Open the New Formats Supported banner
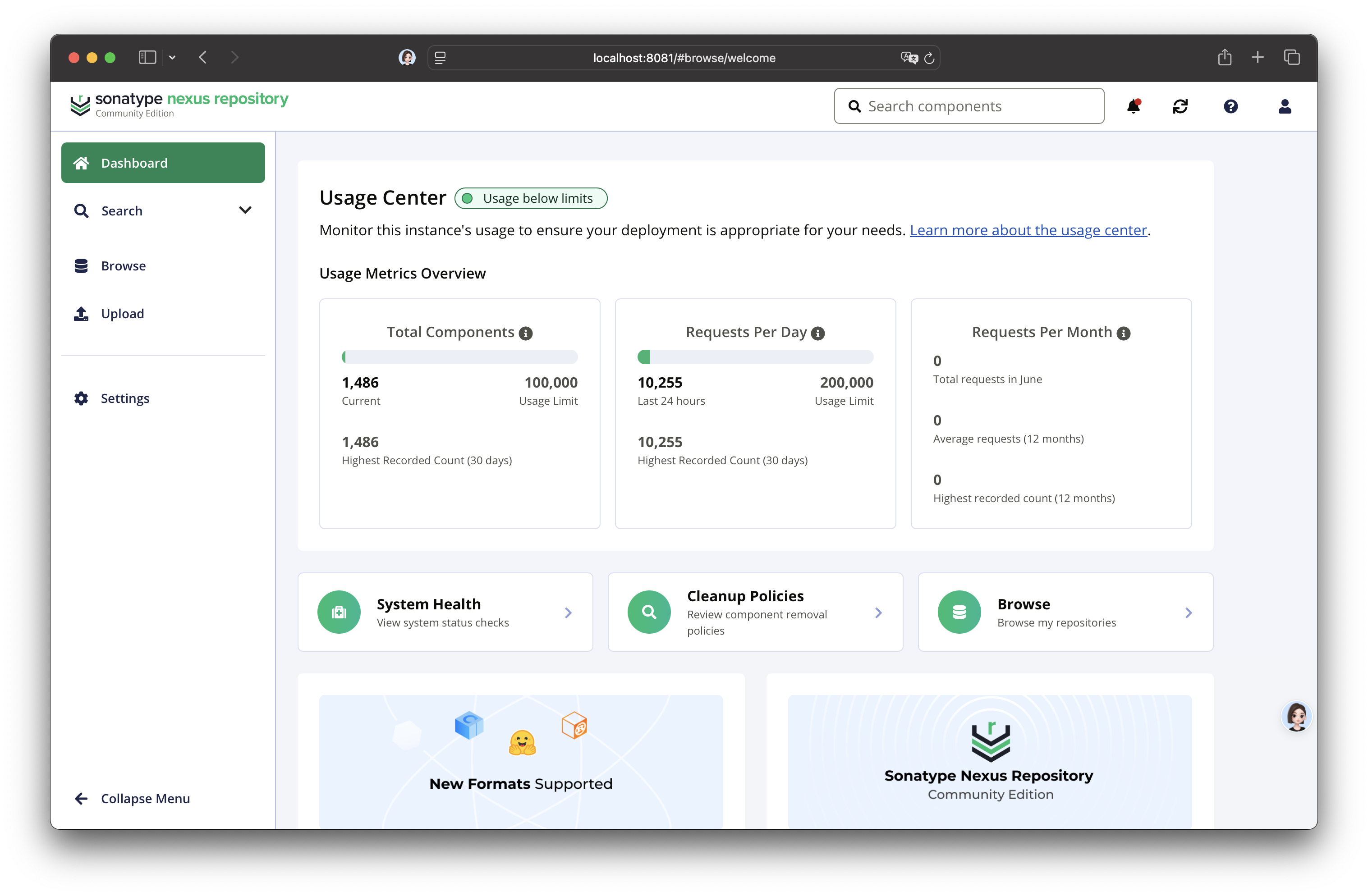The width and height of the screenshot is (1368, 896). tap(521, 762)
